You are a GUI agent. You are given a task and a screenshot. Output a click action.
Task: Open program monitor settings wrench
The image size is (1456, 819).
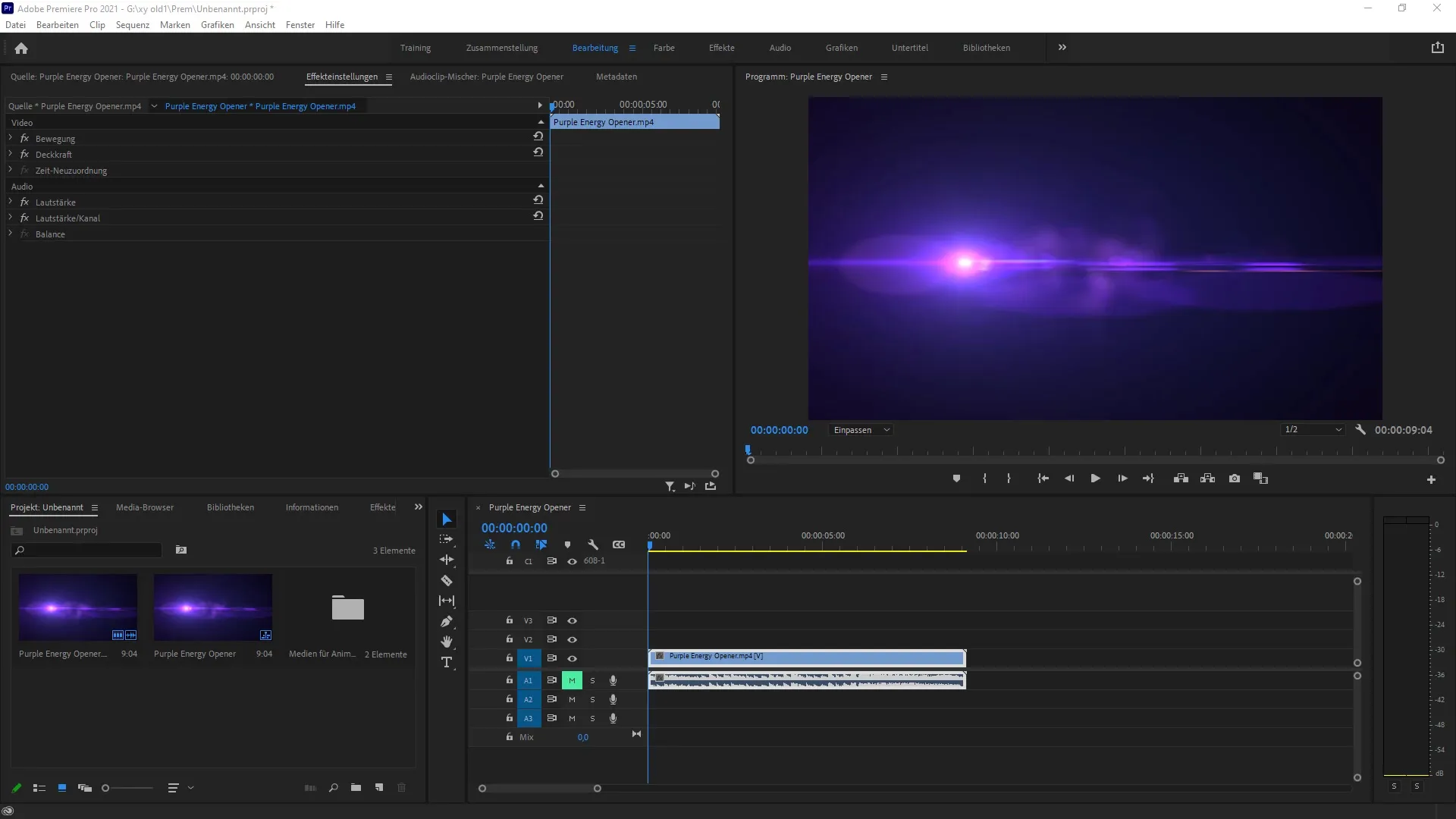pyautogui.click(x=1360, y=429)
